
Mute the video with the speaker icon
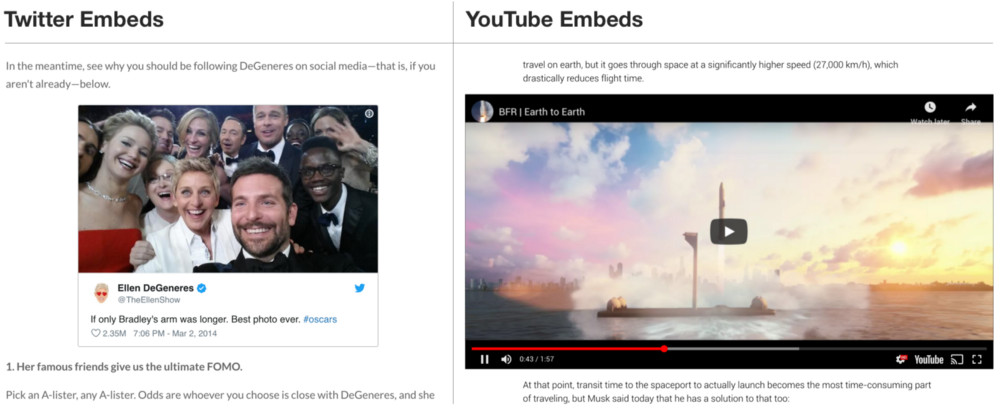[506, 360]
